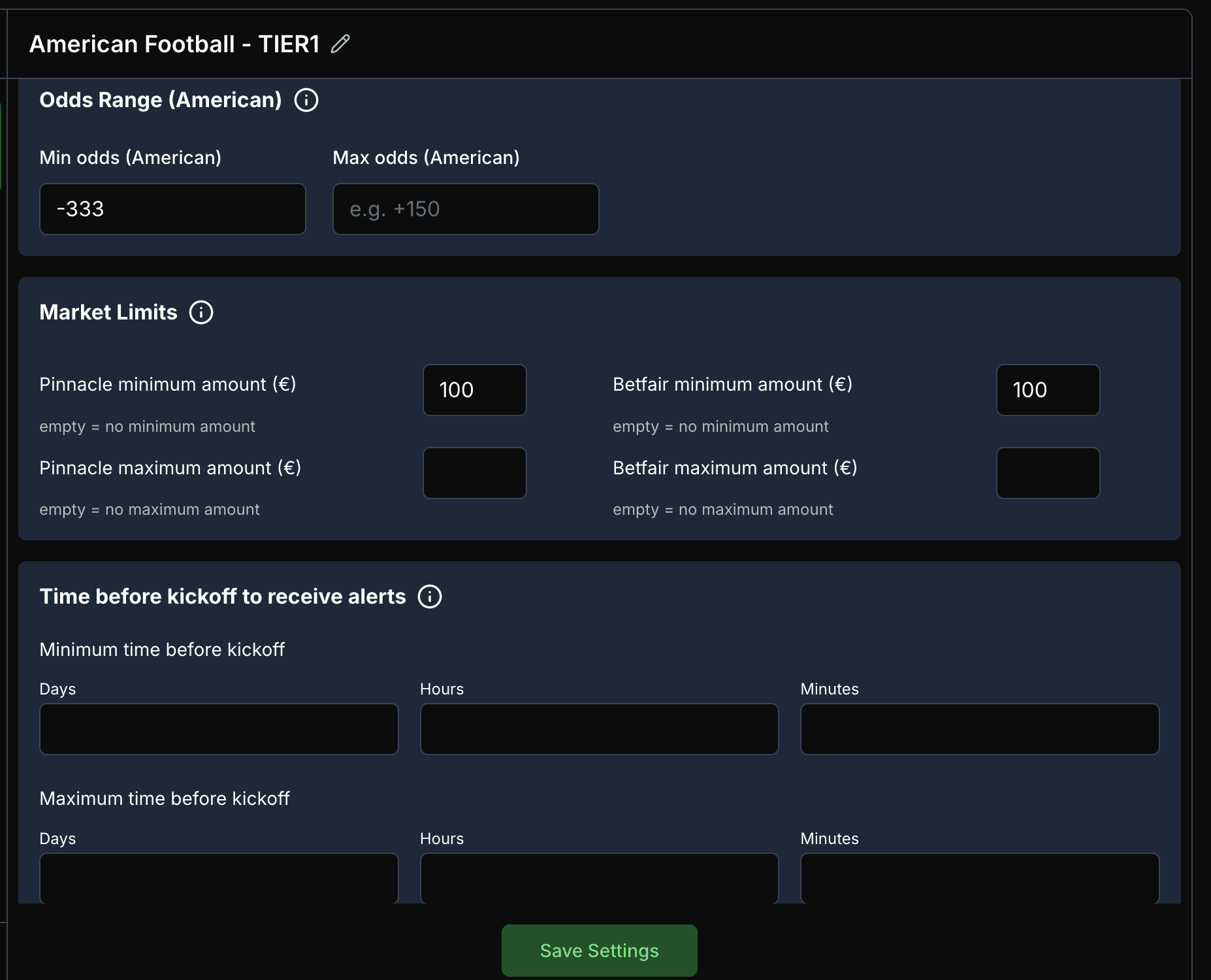Image resolution: width=1211 pixels, height=980 pixels.
Task: Edit the Betfair minimum amount of 100
Action: (x=1048, y=390)
